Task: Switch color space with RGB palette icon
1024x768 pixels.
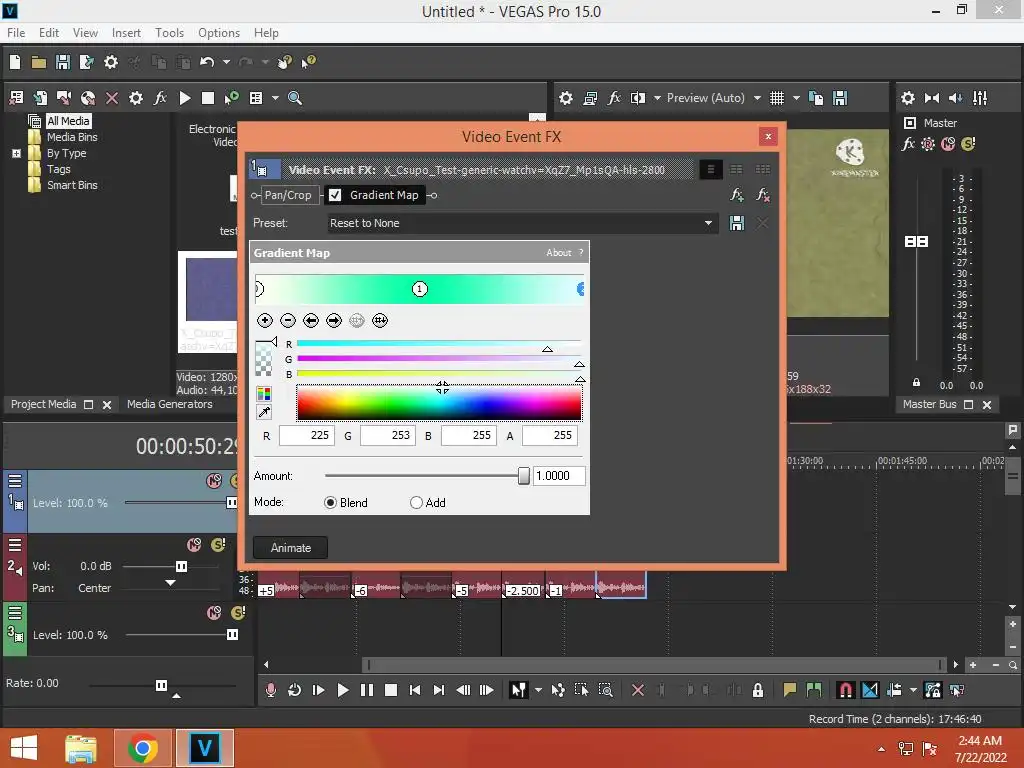Action: (x=264, y=393)
